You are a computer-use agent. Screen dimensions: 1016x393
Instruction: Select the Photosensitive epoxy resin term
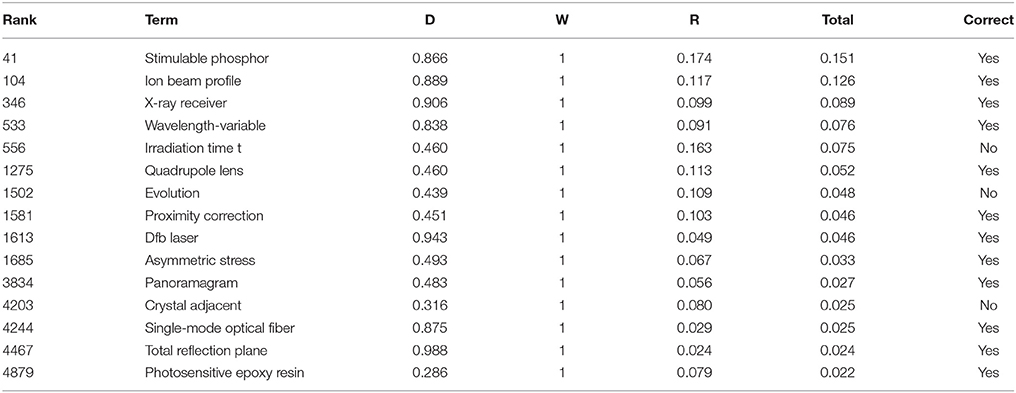click(224, 373)
